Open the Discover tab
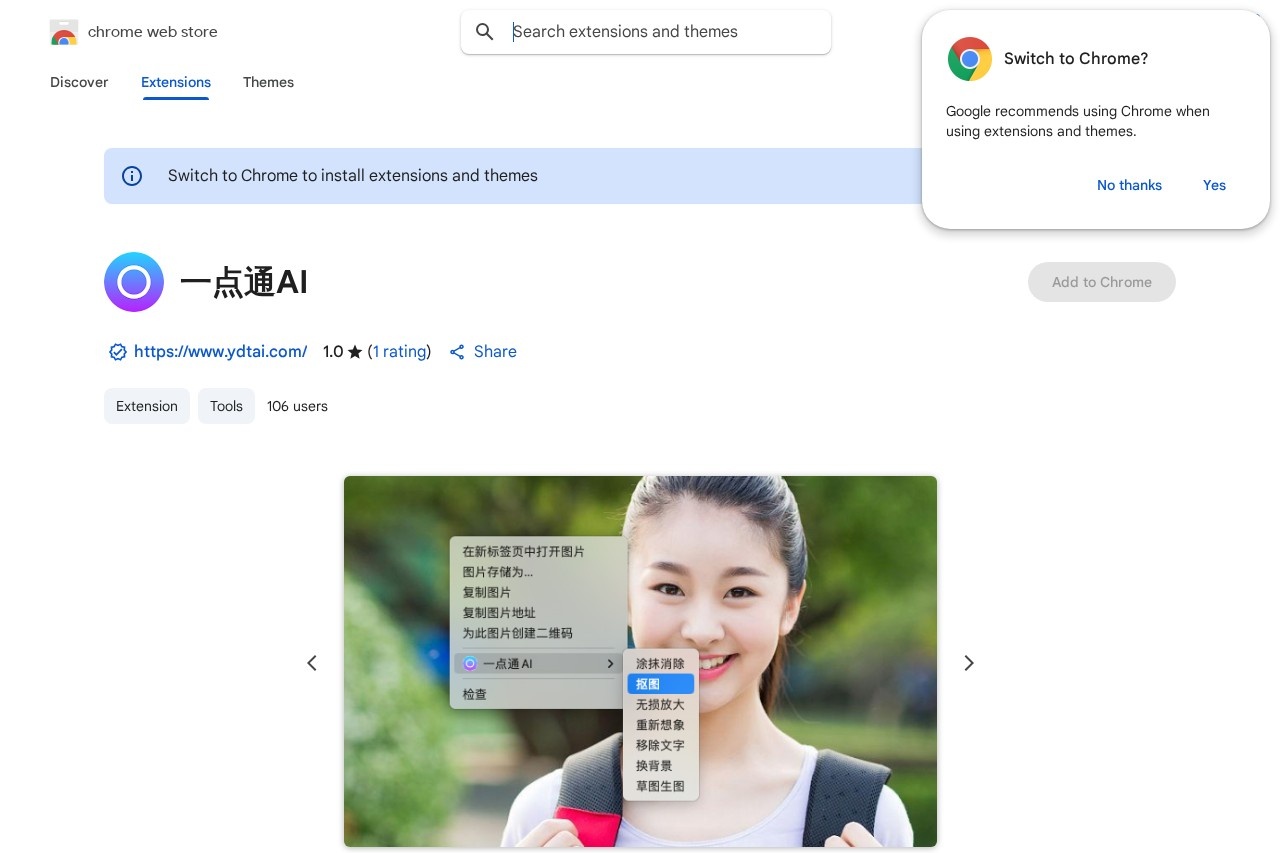This screenshot has width=1280, height=853. point(79,82)
